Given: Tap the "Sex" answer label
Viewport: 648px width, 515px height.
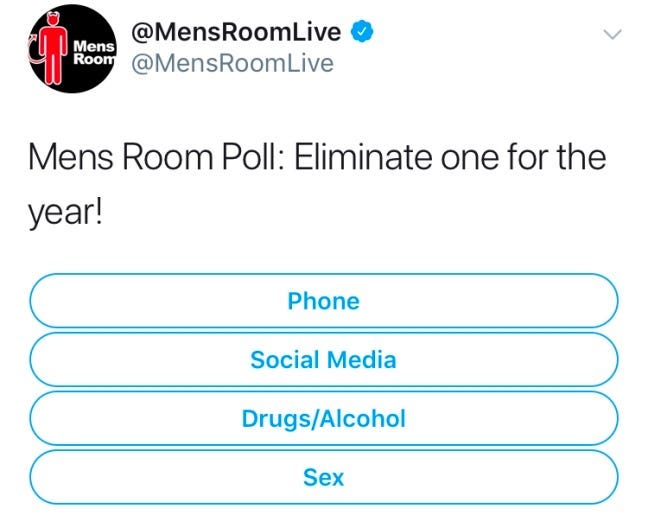Looking at the screenshot, I should click(x=323, y=477).
